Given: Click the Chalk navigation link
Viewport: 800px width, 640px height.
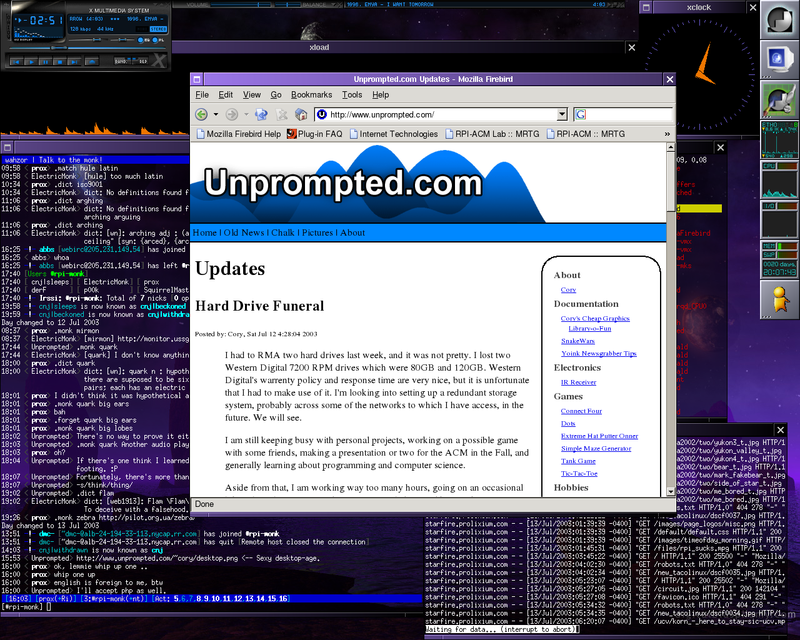Looking at the screenshot, I should [x=283, y=233].
